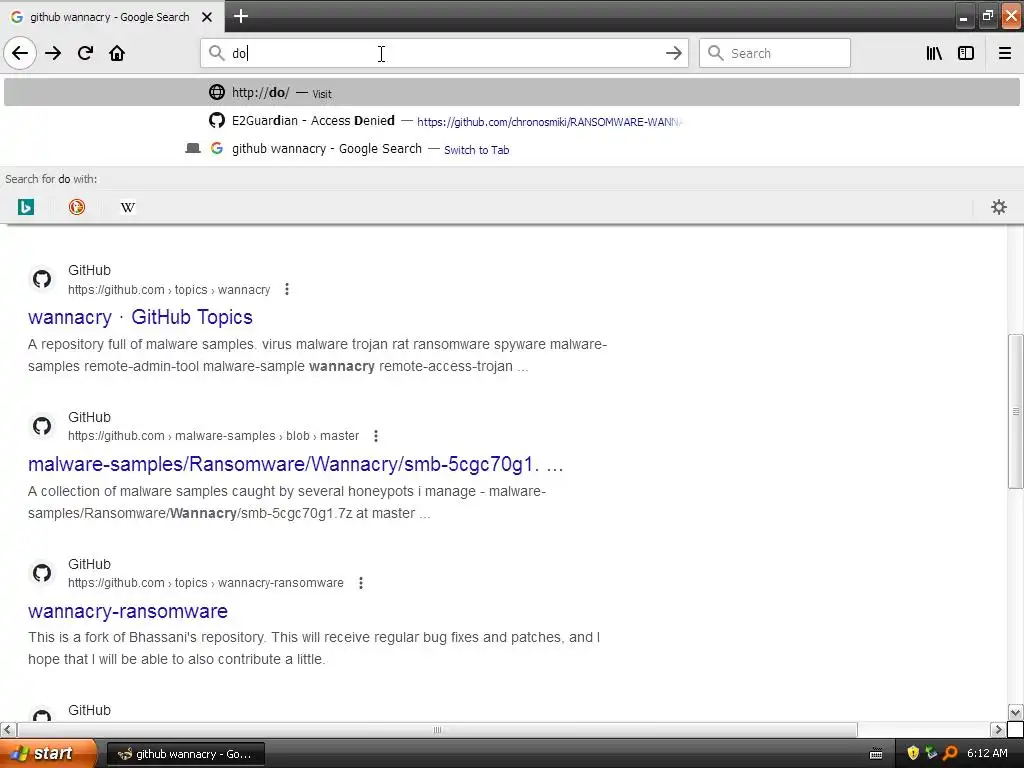Screen dimensions: 1024x768
Task: Go forward with the forward arrow
Action: tap(53, 53)
